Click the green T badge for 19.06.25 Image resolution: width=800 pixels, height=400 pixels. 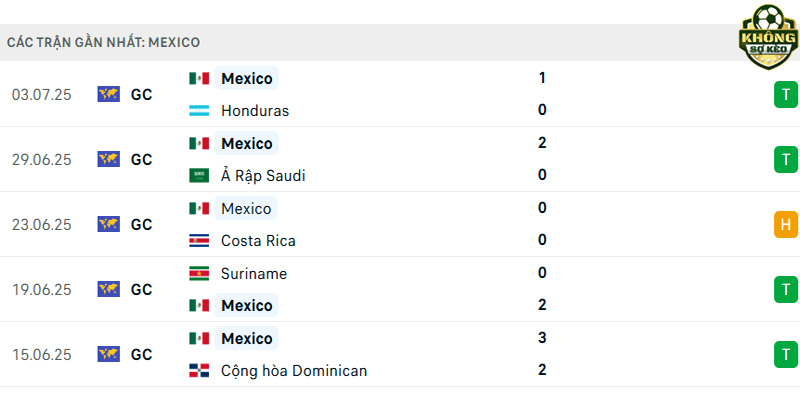pos(786,289)
